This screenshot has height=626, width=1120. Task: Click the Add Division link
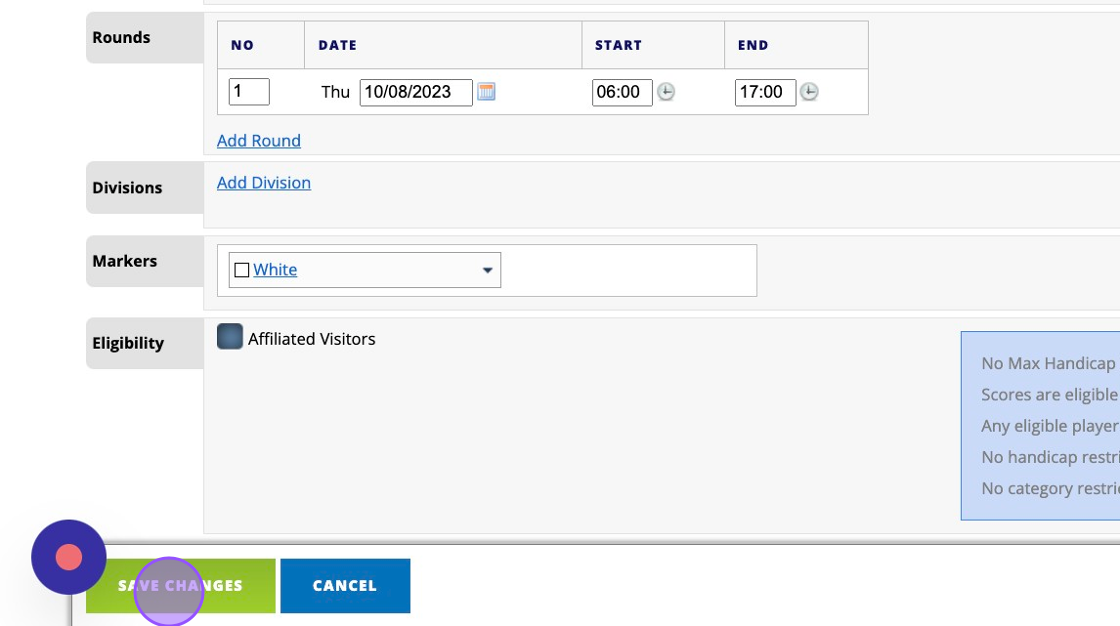[263, 183]
